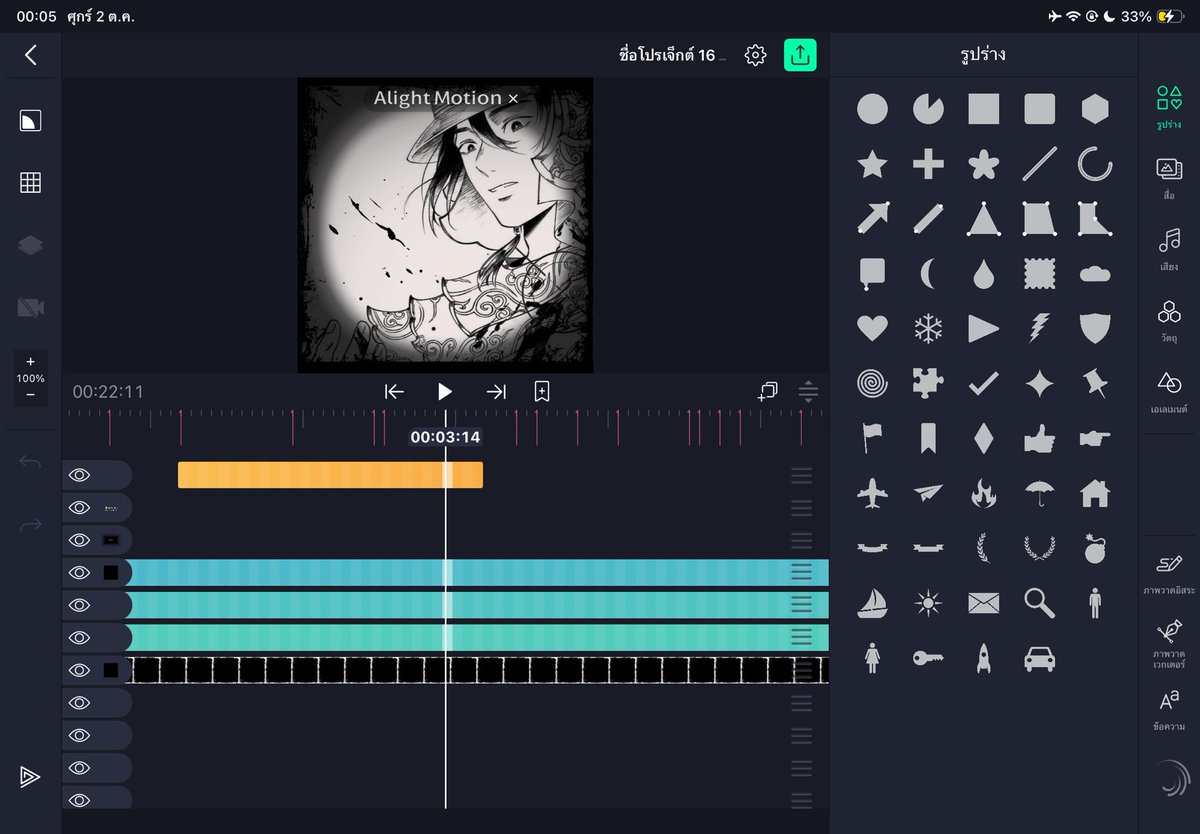The height and width of the screenshot is (834, 1200).
Task: Open the วัตถุ (object) tab
Action: pos(1169,322)
